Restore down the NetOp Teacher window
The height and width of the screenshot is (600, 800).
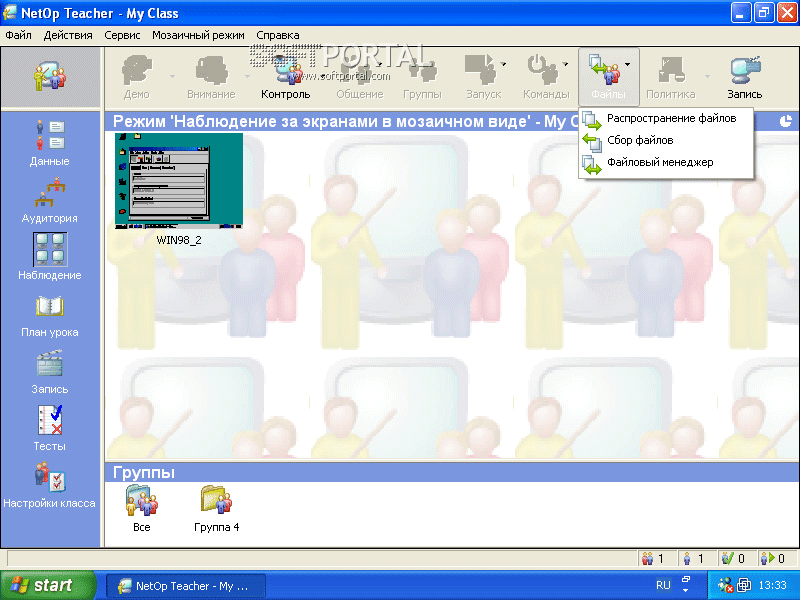(x=764, y=12)
